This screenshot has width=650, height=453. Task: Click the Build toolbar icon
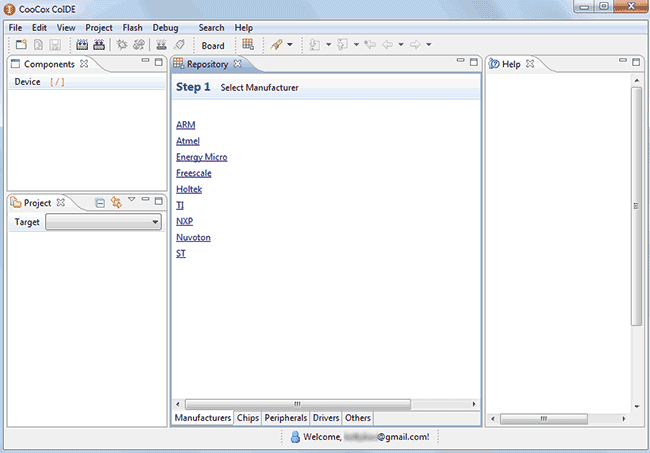point(81,45)
